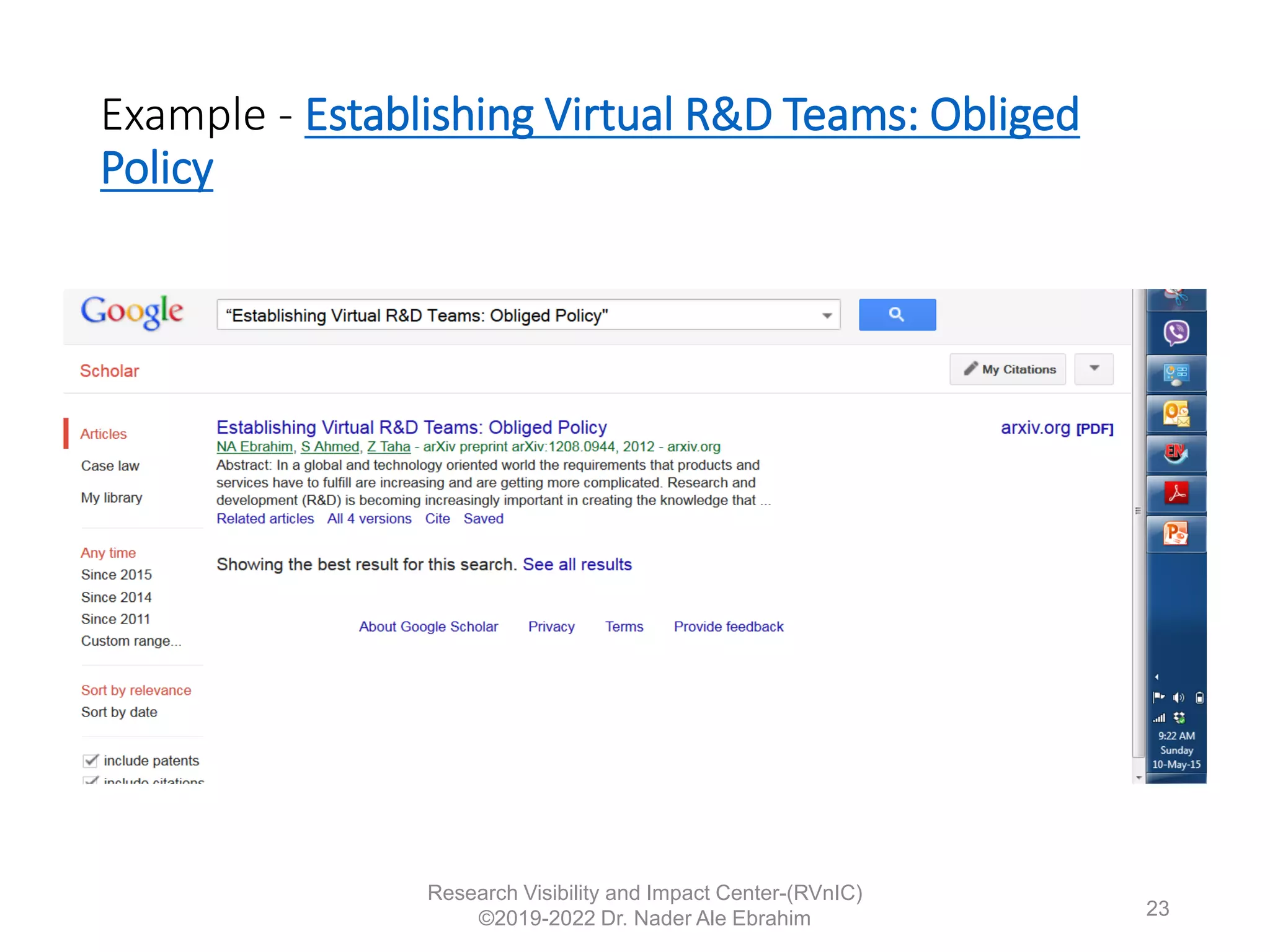Select Sort by date

click(x=119, y=712)
